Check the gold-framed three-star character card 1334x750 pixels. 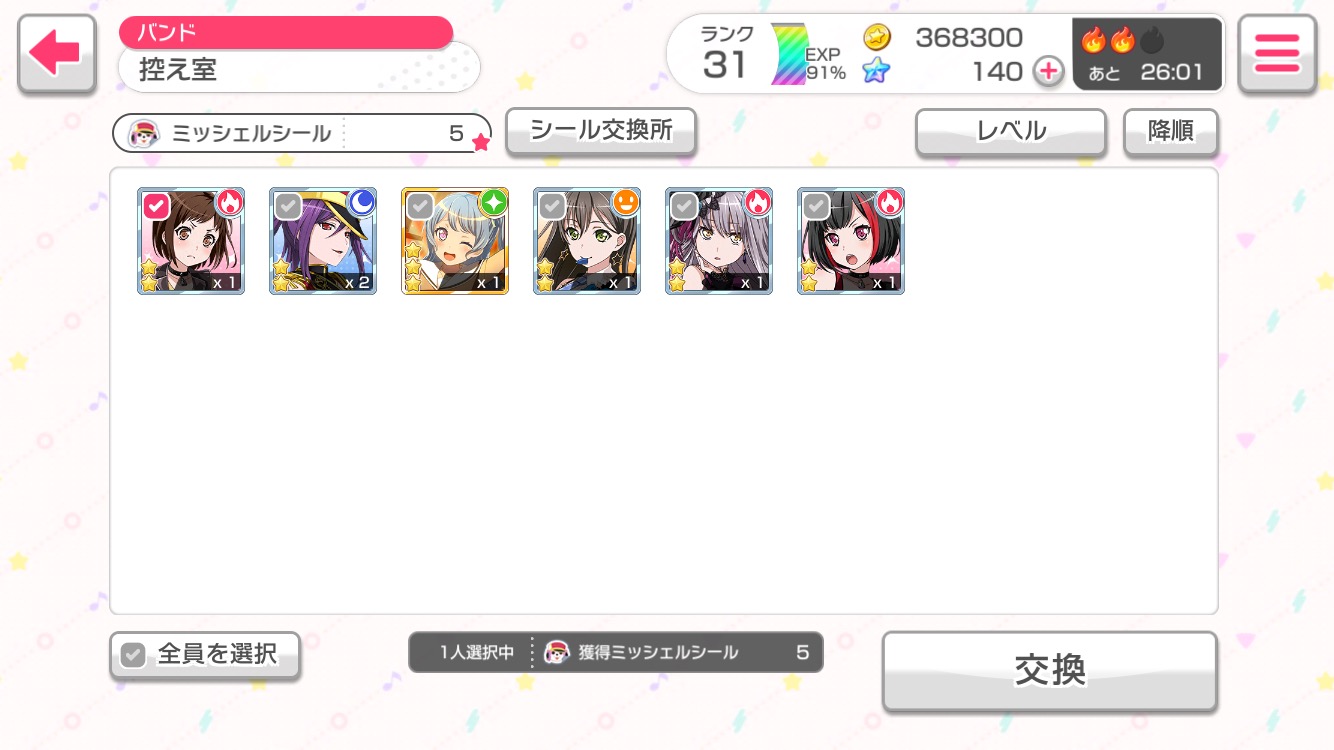click(x=455, y=241)
